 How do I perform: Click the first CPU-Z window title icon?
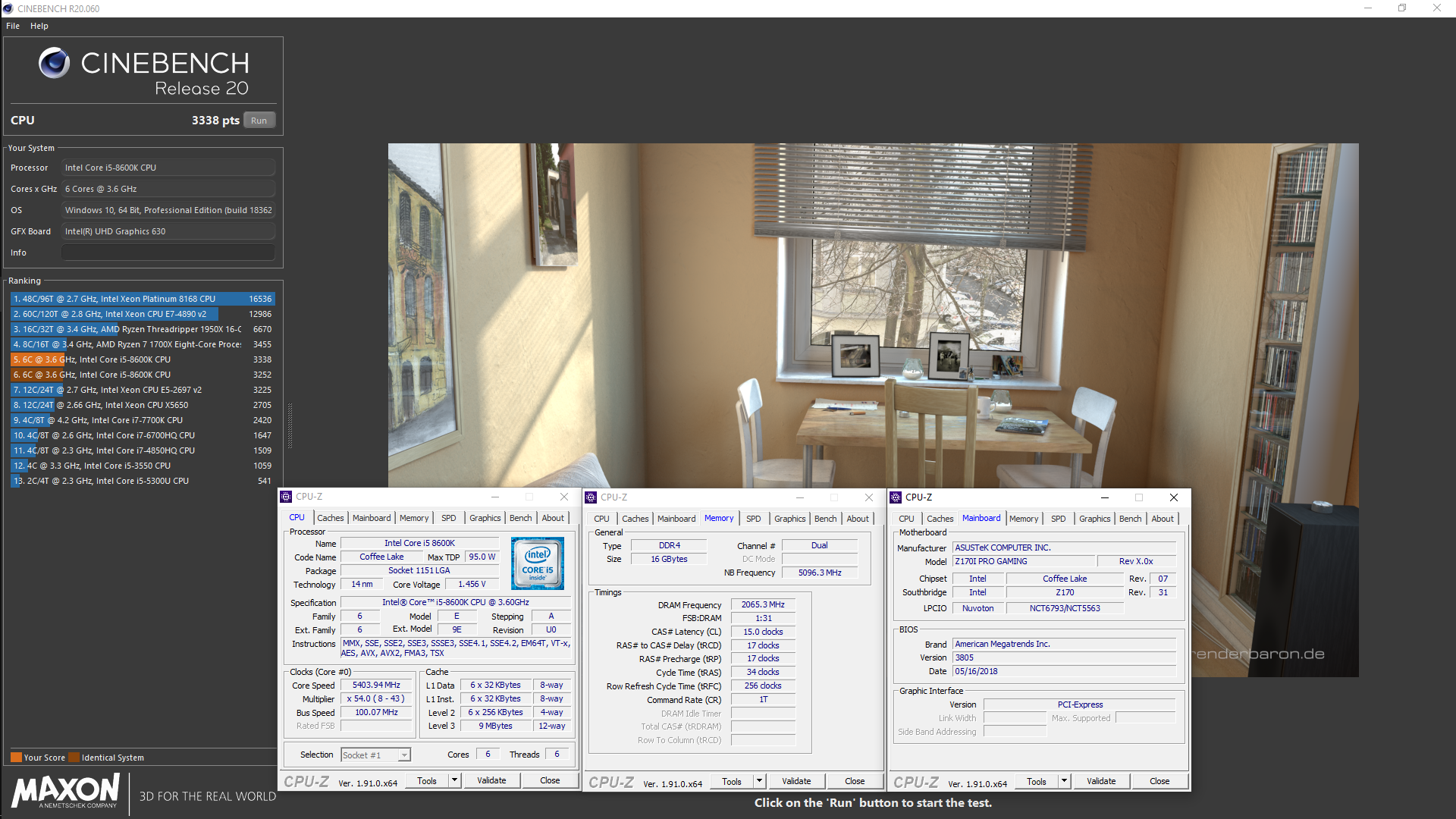click(x=286, y=497)
